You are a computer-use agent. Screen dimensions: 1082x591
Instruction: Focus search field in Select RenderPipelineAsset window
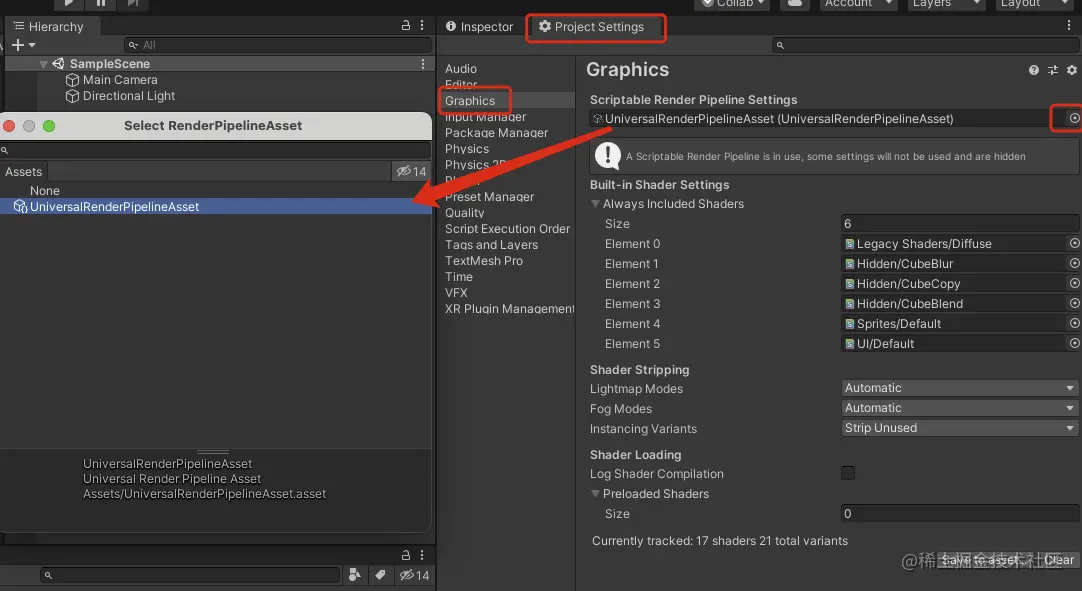pyautogui.click(x=215, y=150)
